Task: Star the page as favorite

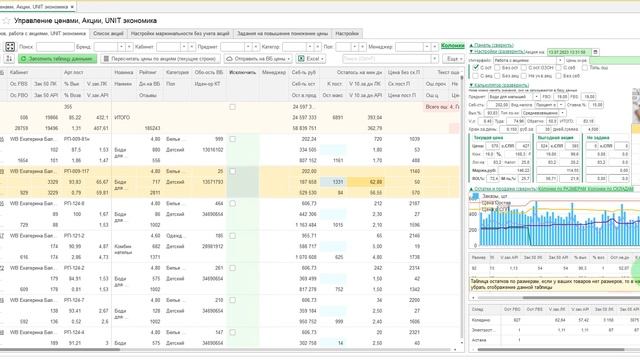Action: [x=6, y=21]
